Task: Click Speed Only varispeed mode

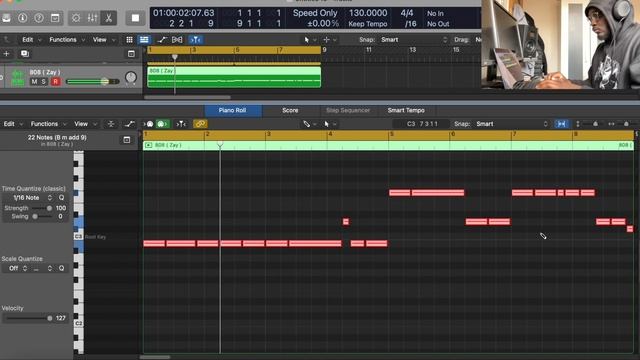Action: 315,13
